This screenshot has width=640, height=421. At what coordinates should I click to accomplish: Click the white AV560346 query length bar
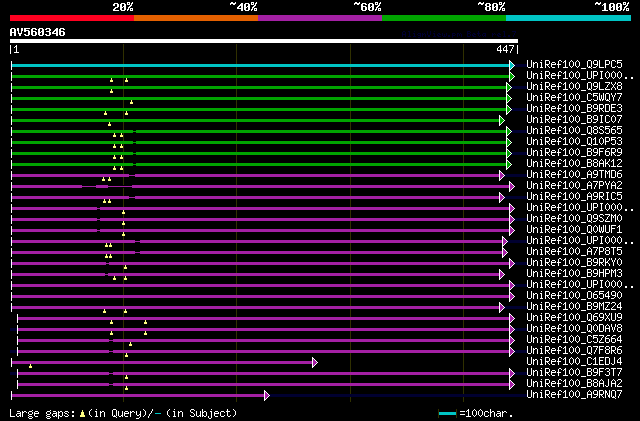(x=264, y=41)
